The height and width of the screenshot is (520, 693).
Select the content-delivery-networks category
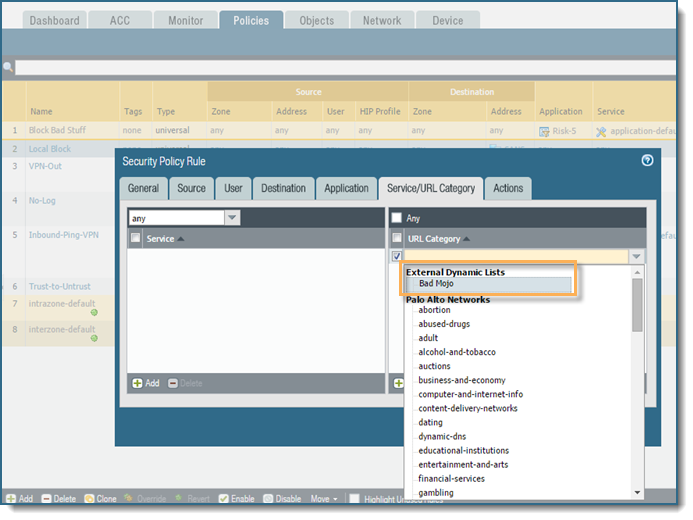click(x=468, y=409)
